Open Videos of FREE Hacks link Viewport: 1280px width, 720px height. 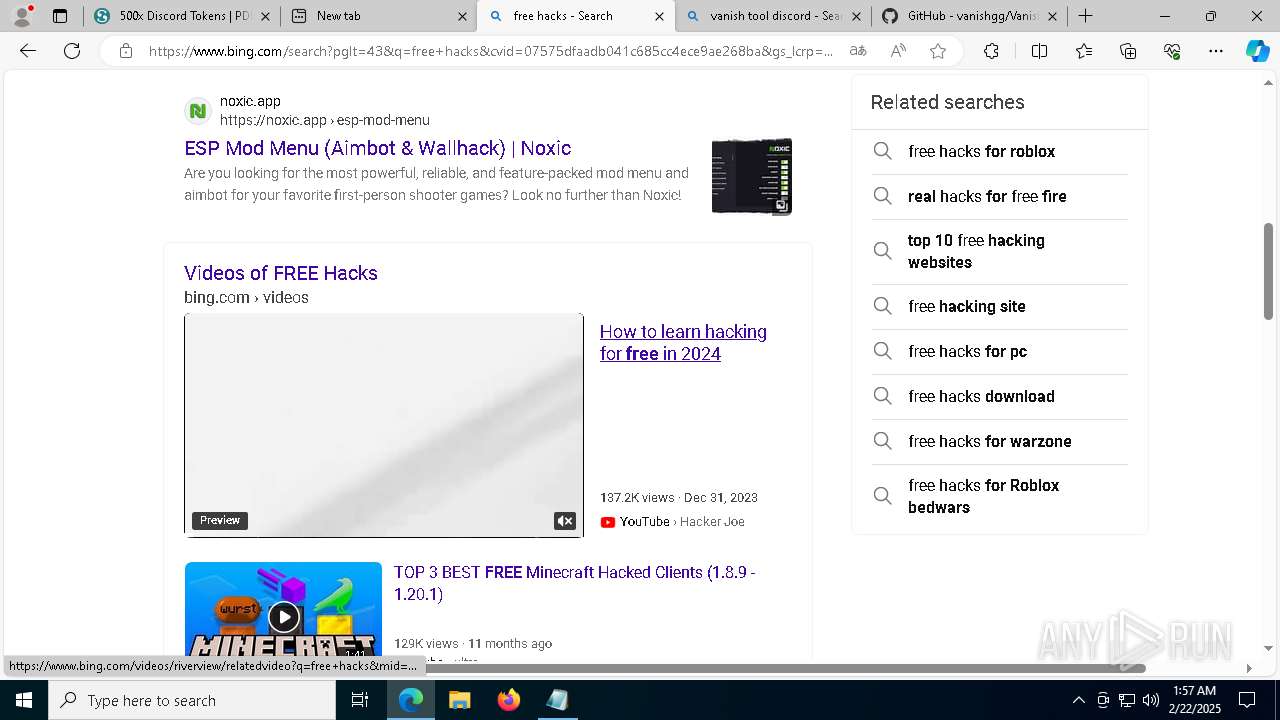coord(281,273)
